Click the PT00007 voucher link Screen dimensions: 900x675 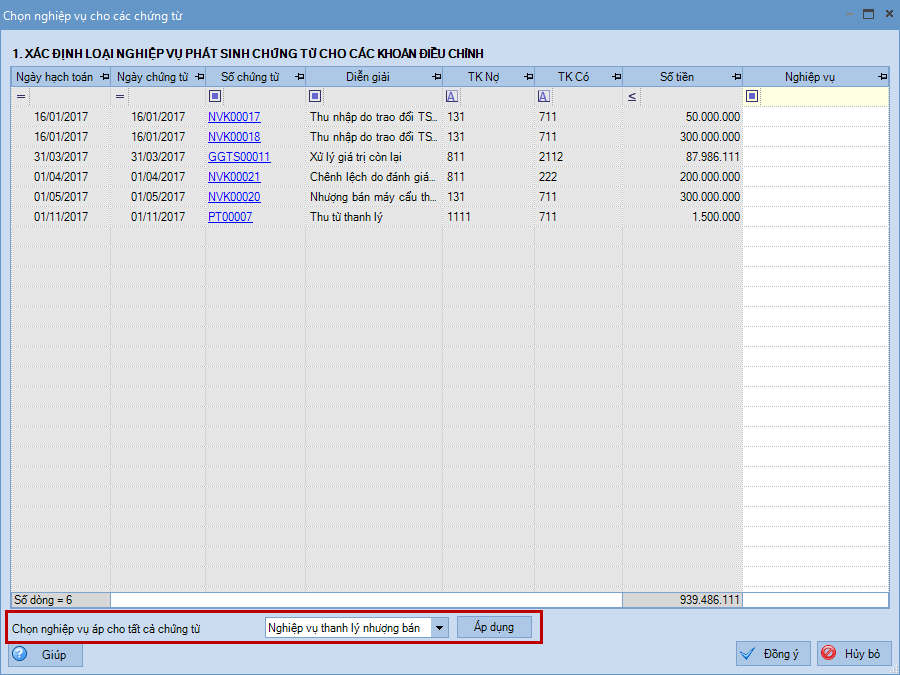(x=230, y=217)
